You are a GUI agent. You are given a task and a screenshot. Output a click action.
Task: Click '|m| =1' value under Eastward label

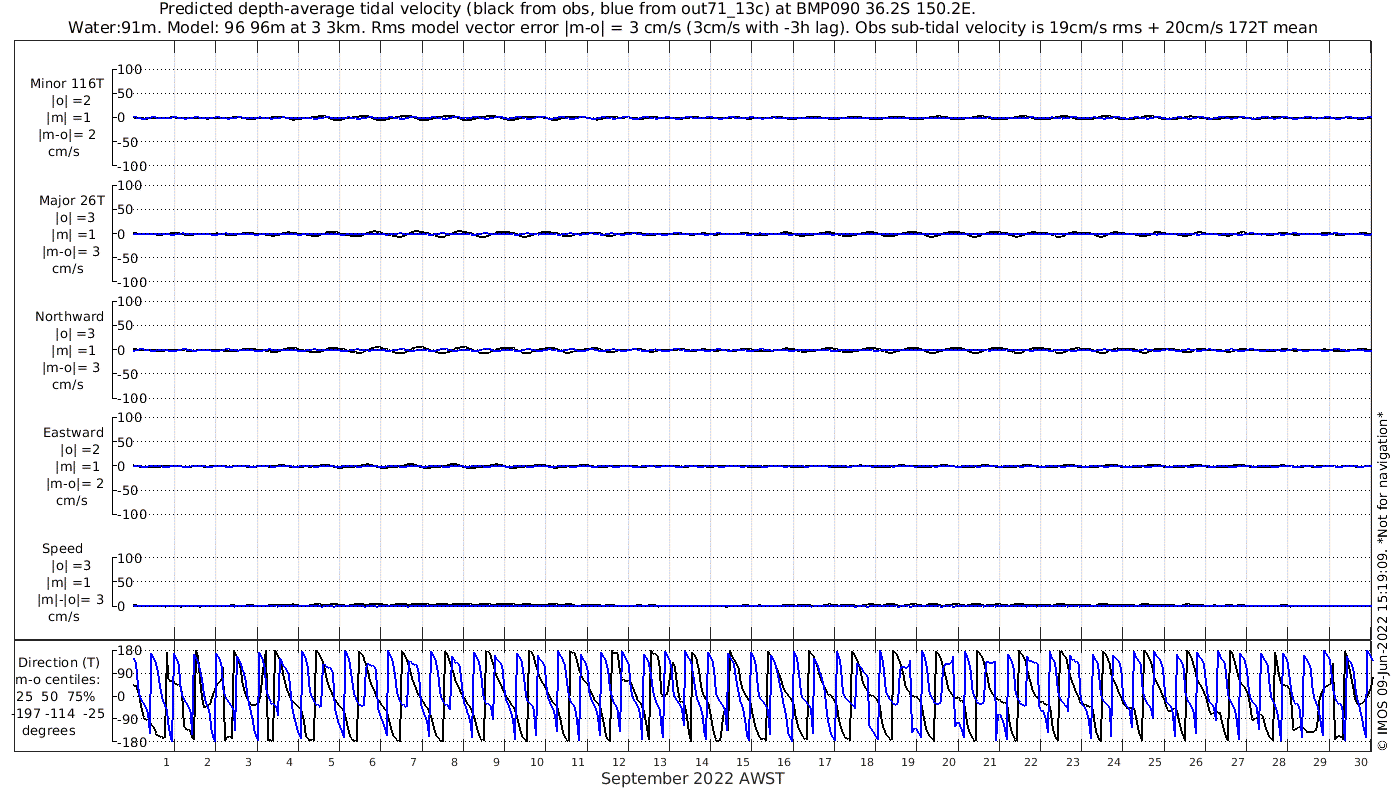click(x=78, y=467)
